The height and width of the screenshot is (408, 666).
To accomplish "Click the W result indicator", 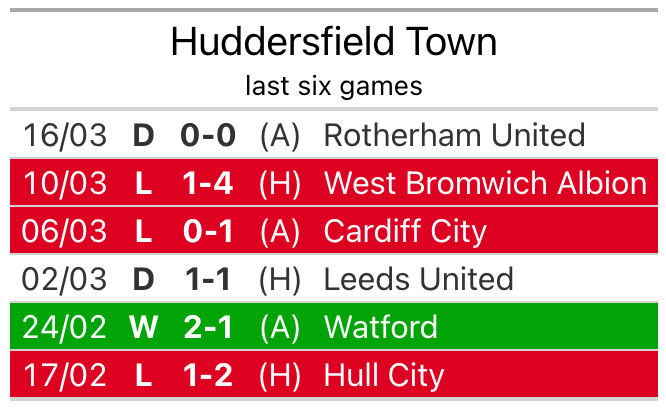I will [x=144, y=327].
